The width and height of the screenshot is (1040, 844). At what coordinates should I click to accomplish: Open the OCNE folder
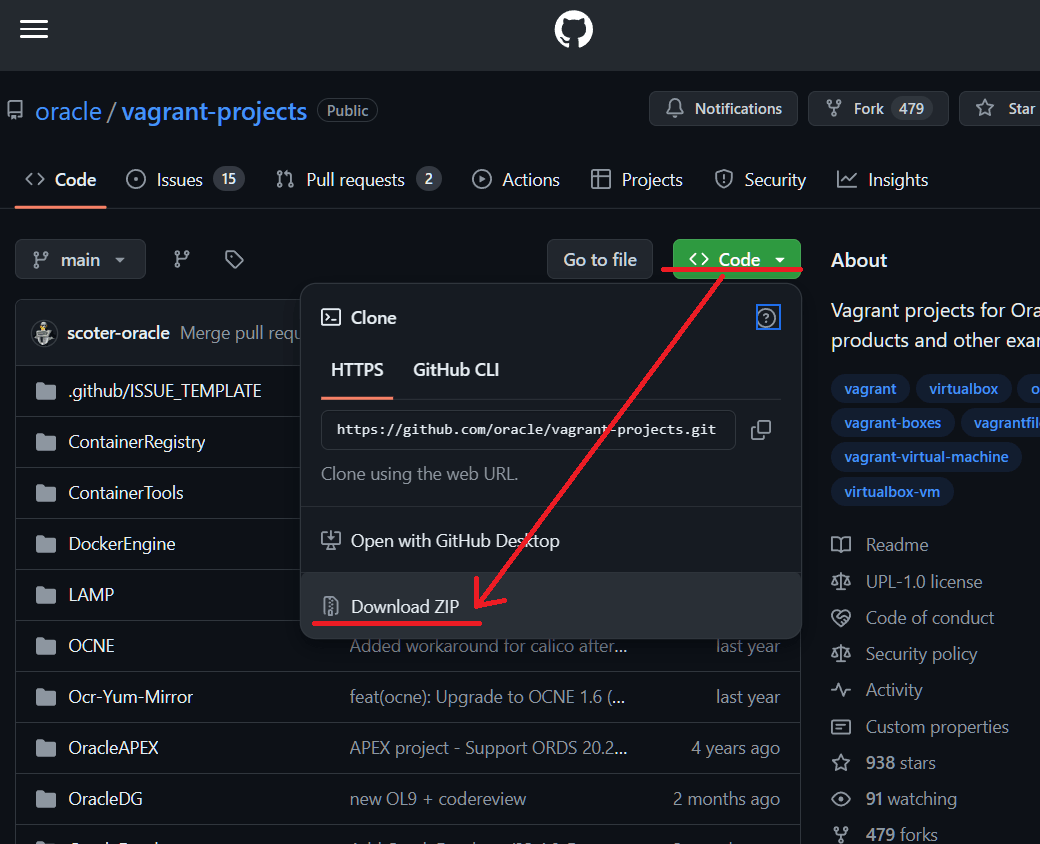coord(92,646)
